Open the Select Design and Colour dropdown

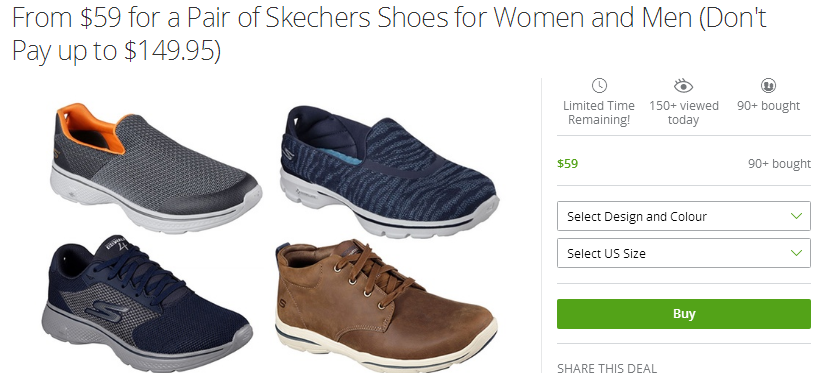point(683,216)
